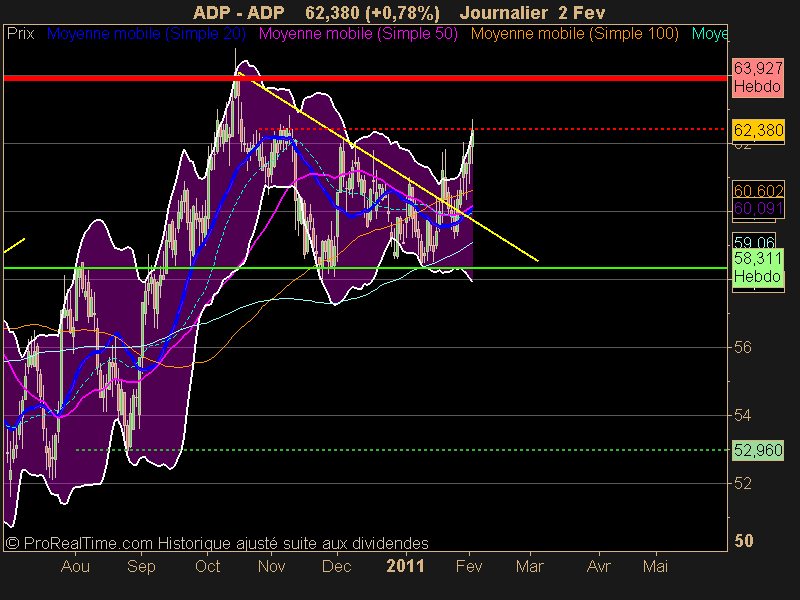The height and width of the screenshot is (600, 800).
Task: Click the 52 price axis tick
Action: coord(742,483)
